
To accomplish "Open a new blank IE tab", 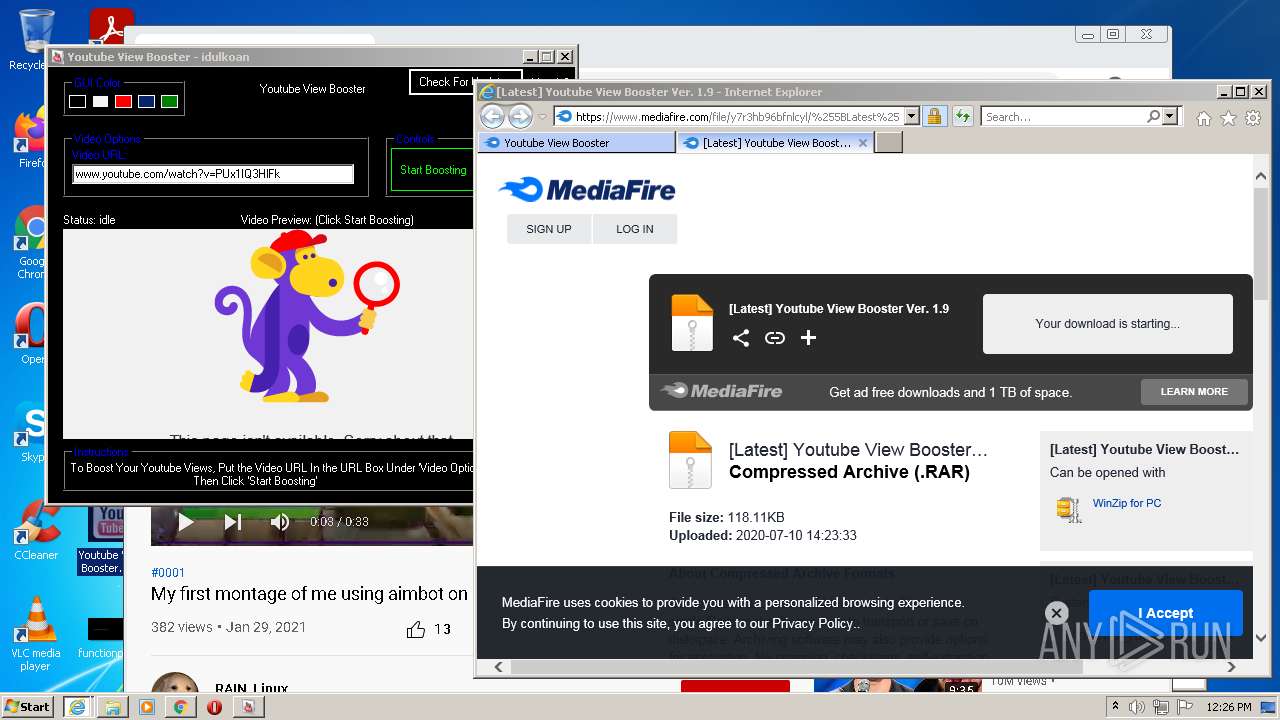I will [889, 143].
